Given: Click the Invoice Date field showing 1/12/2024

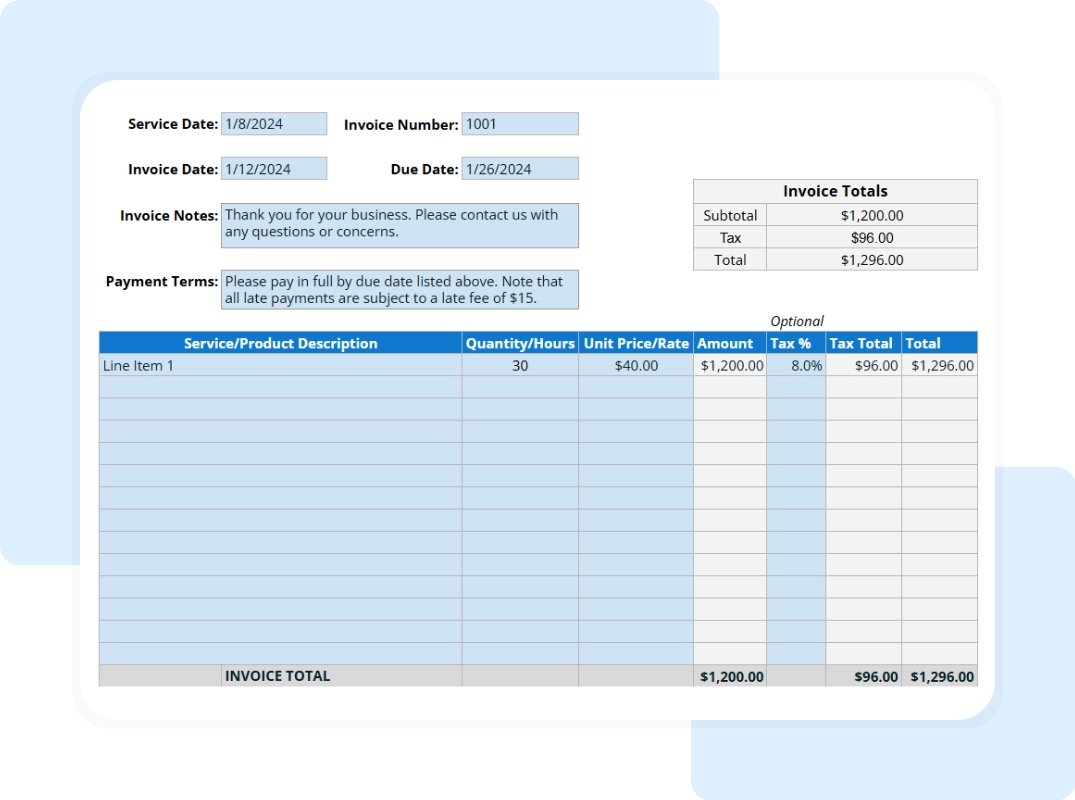Looking at the screenshot, I should tap(272, 168).
